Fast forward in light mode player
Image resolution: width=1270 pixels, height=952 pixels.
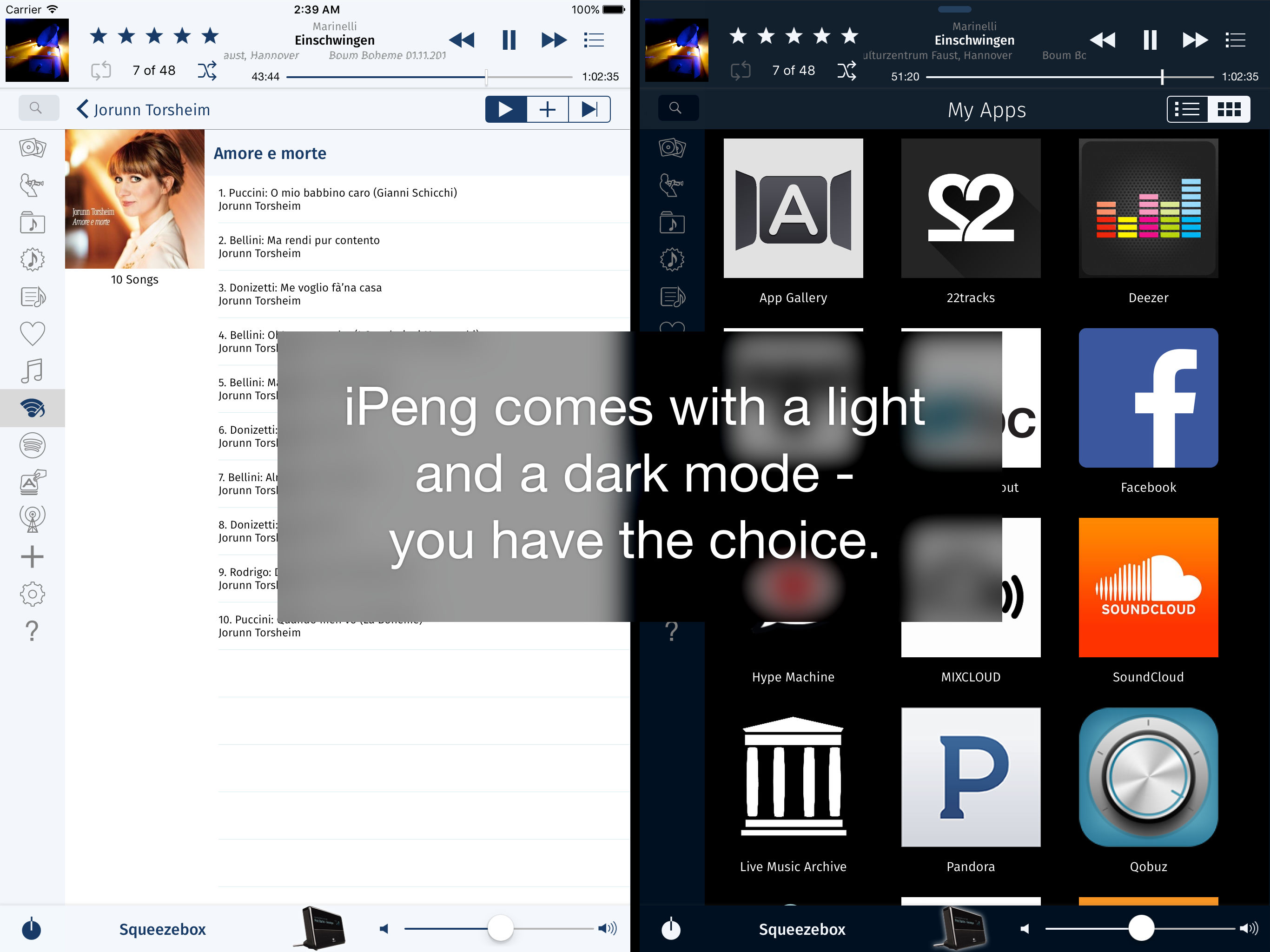point(554,40)
